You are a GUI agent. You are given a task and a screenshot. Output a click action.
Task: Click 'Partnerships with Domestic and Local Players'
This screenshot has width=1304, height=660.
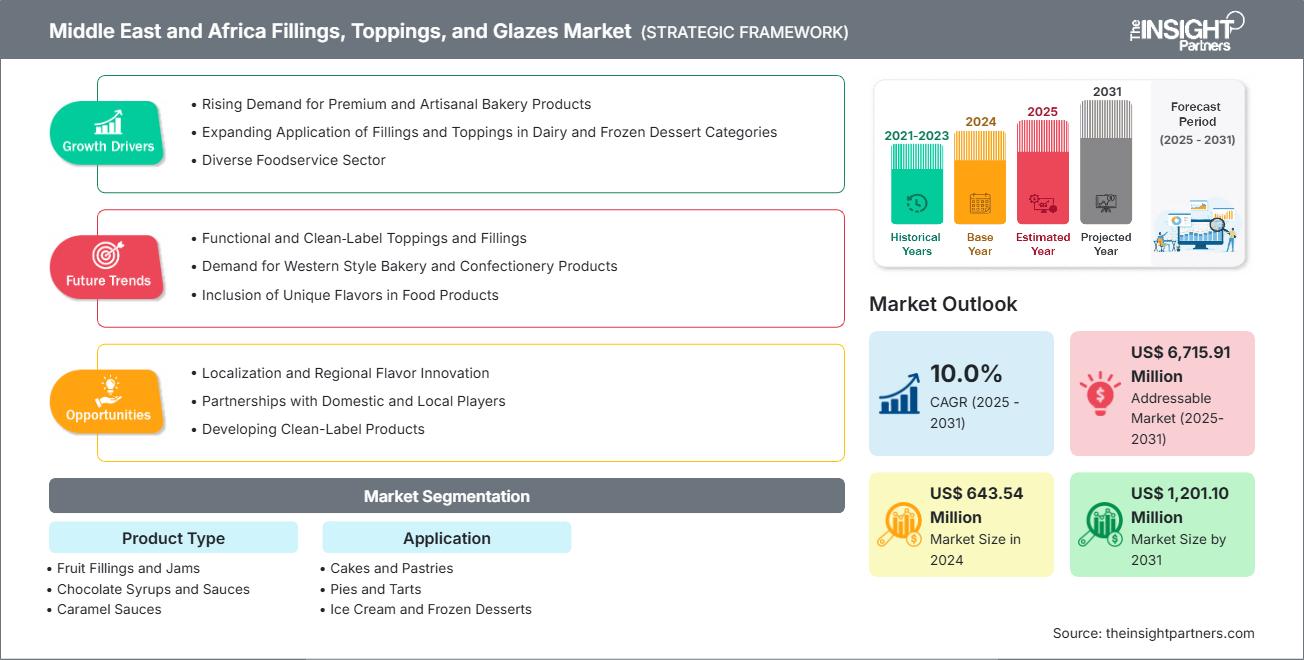(353, 401)
